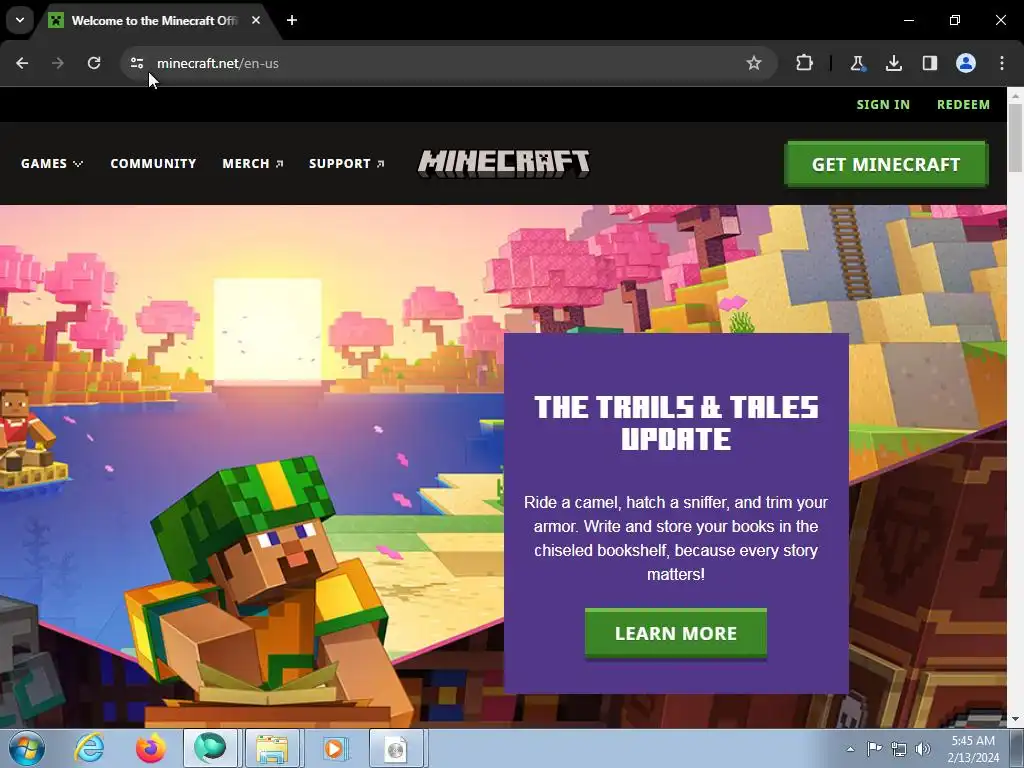The height and width of the screenshot is (768, 1024).
Task: Open the network tray icon
Action: coord(899,749)
